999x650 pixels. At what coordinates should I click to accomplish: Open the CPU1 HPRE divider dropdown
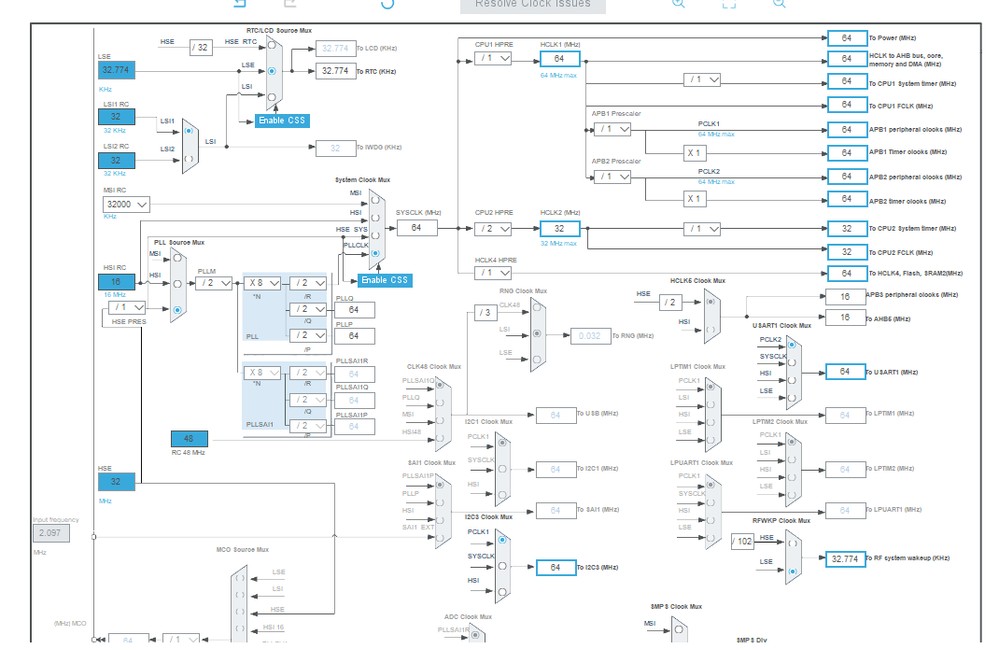pyautogui.click(x=492, y=58)
